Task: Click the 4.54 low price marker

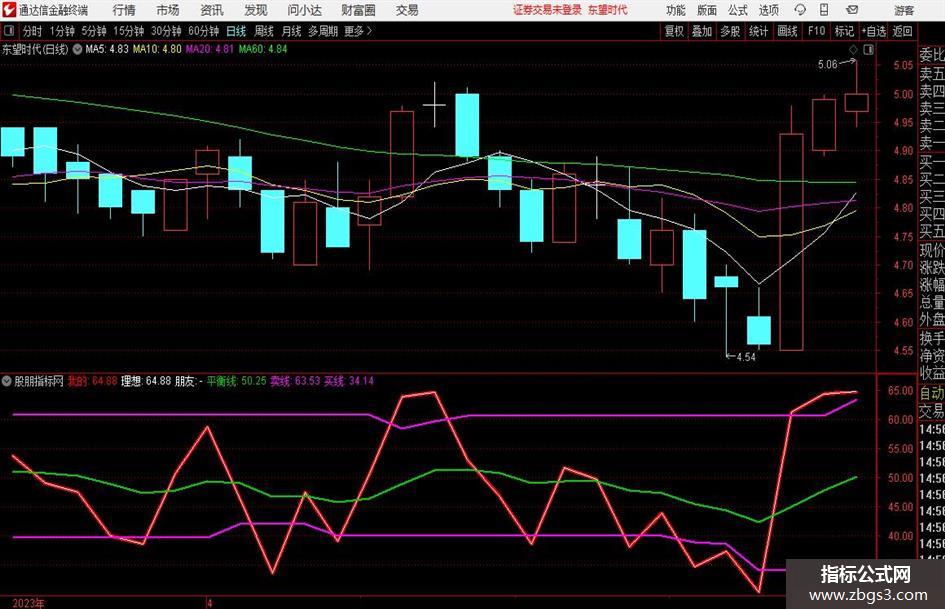Action: (746, 357)
